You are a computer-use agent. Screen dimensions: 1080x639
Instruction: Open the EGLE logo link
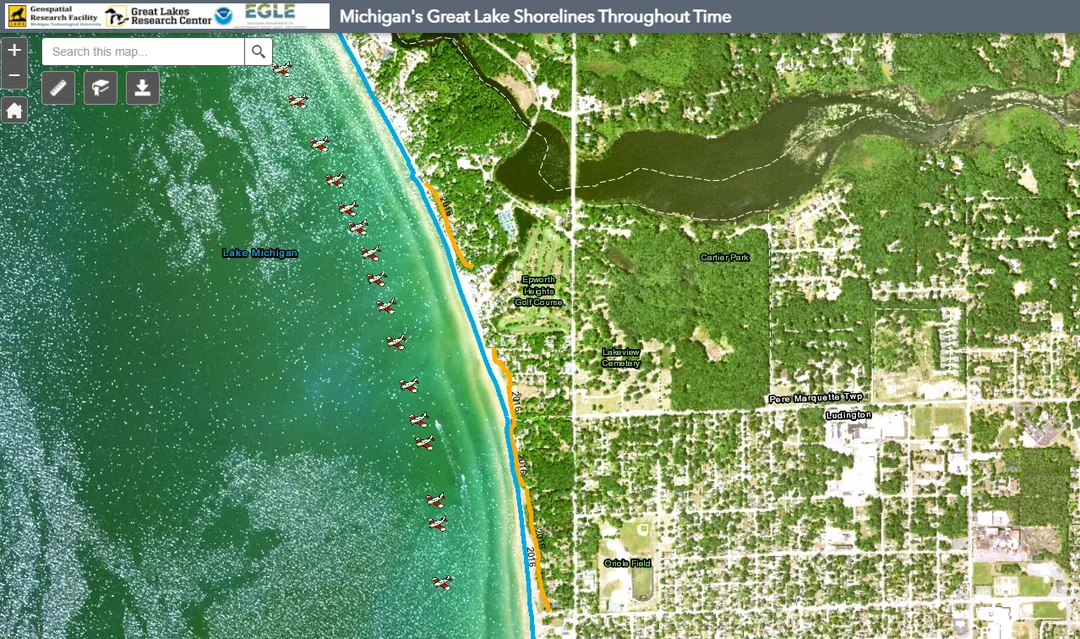coord(270,15)
